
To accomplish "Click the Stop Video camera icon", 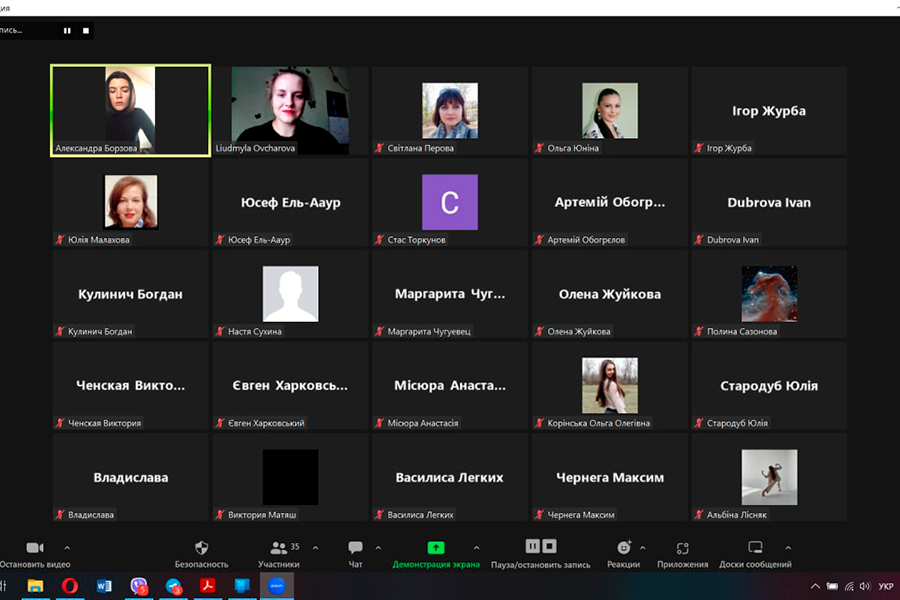I will tap(35, 548).
